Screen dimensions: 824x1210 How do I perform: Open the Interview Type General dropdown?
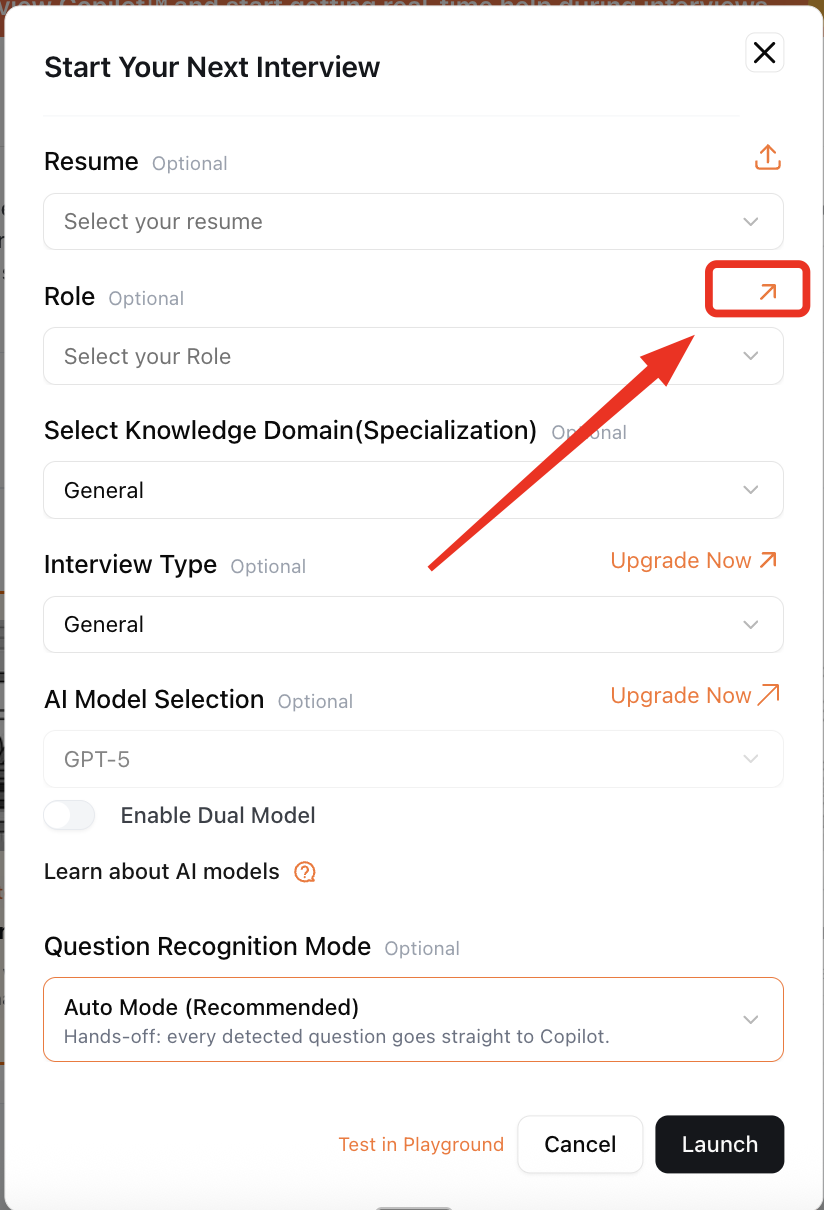coord(400,625)
